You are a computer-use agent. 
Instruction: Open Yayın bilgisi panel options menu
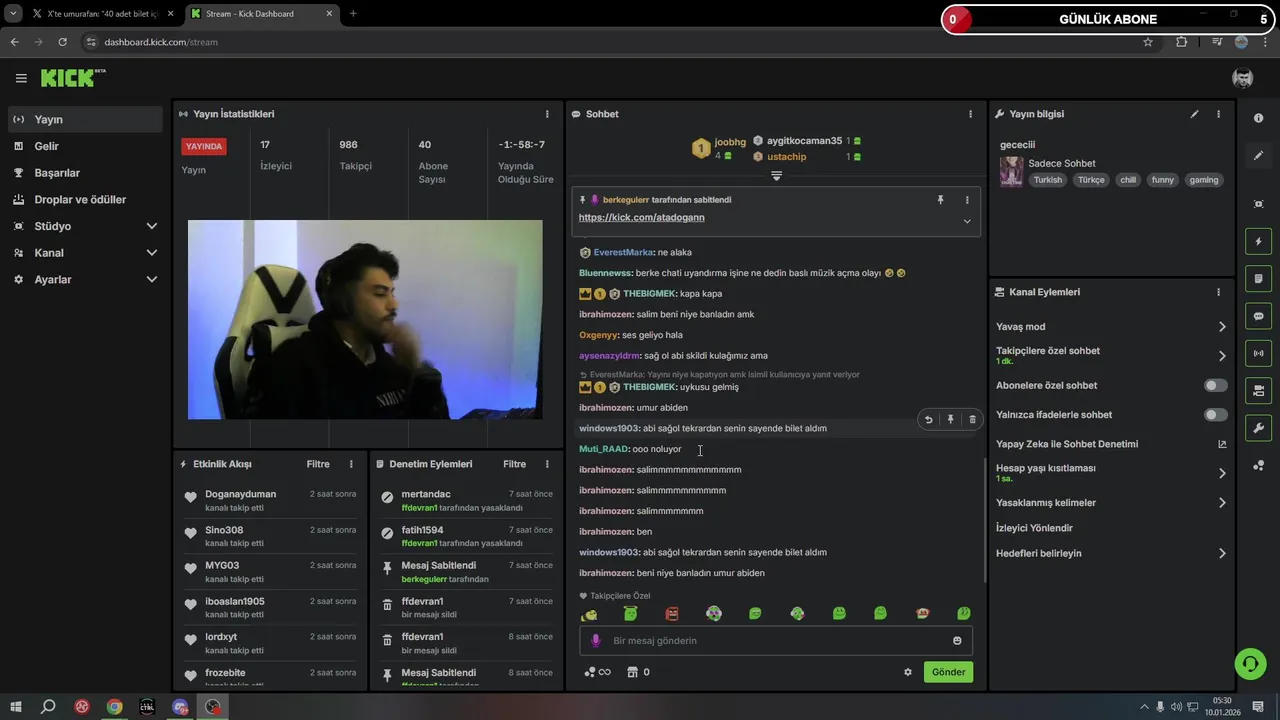(1218, 114)
